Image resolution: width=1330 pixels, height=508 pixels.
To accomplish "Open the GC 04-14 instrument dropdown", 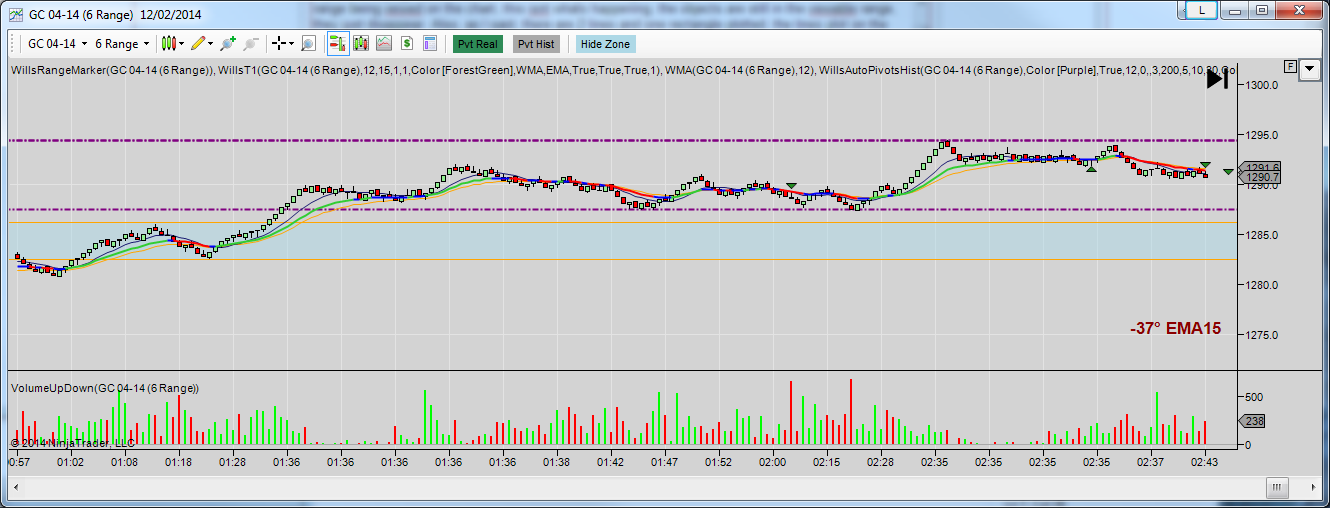I will 57,44.
